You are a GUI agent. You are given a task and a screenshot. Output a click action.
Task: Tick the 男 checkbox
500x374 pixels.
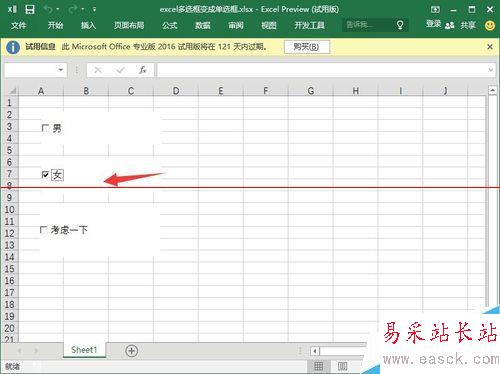pyautogui.click(x=45, y=128)
